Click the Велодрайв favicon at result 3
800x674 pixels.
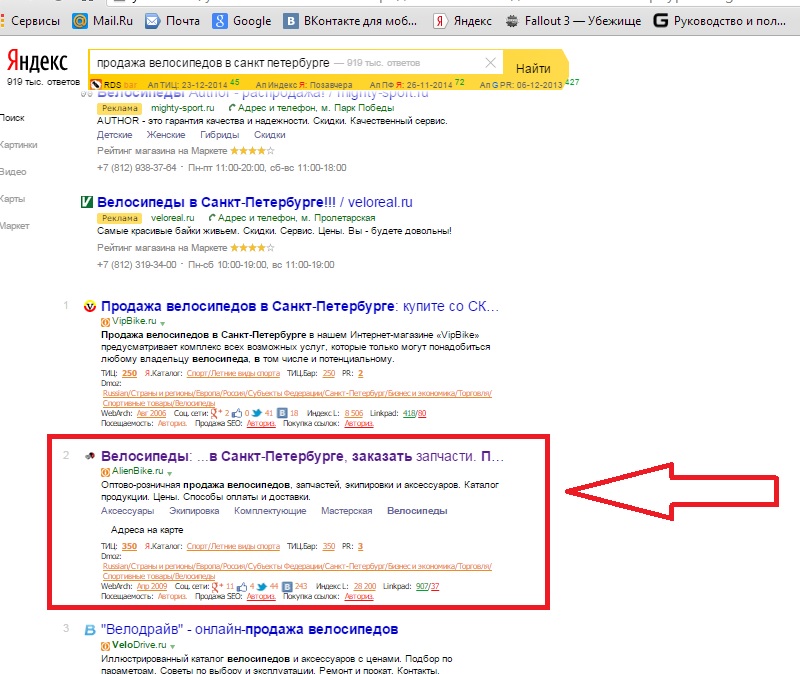pyautogui.click(x=90, y=630)
